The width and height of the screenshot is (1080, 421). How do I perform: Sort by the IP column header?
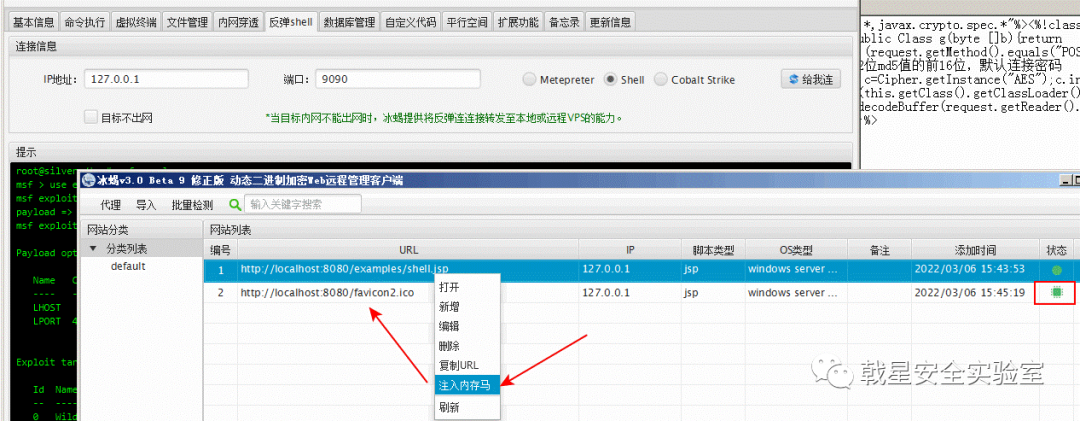click(630, 249)
